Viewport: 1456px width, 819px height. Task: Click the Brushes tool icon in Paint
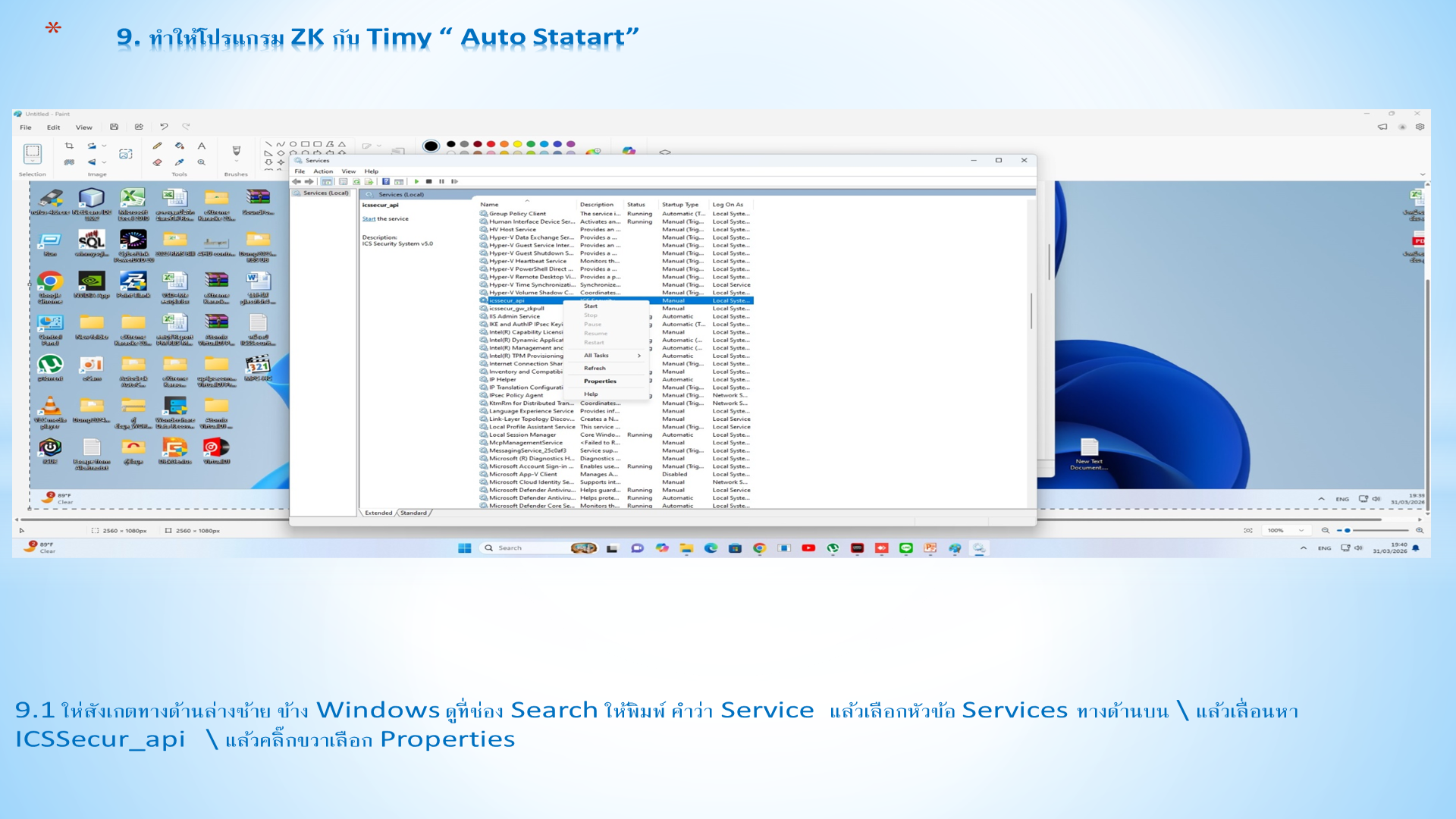(x=236, y=151)
